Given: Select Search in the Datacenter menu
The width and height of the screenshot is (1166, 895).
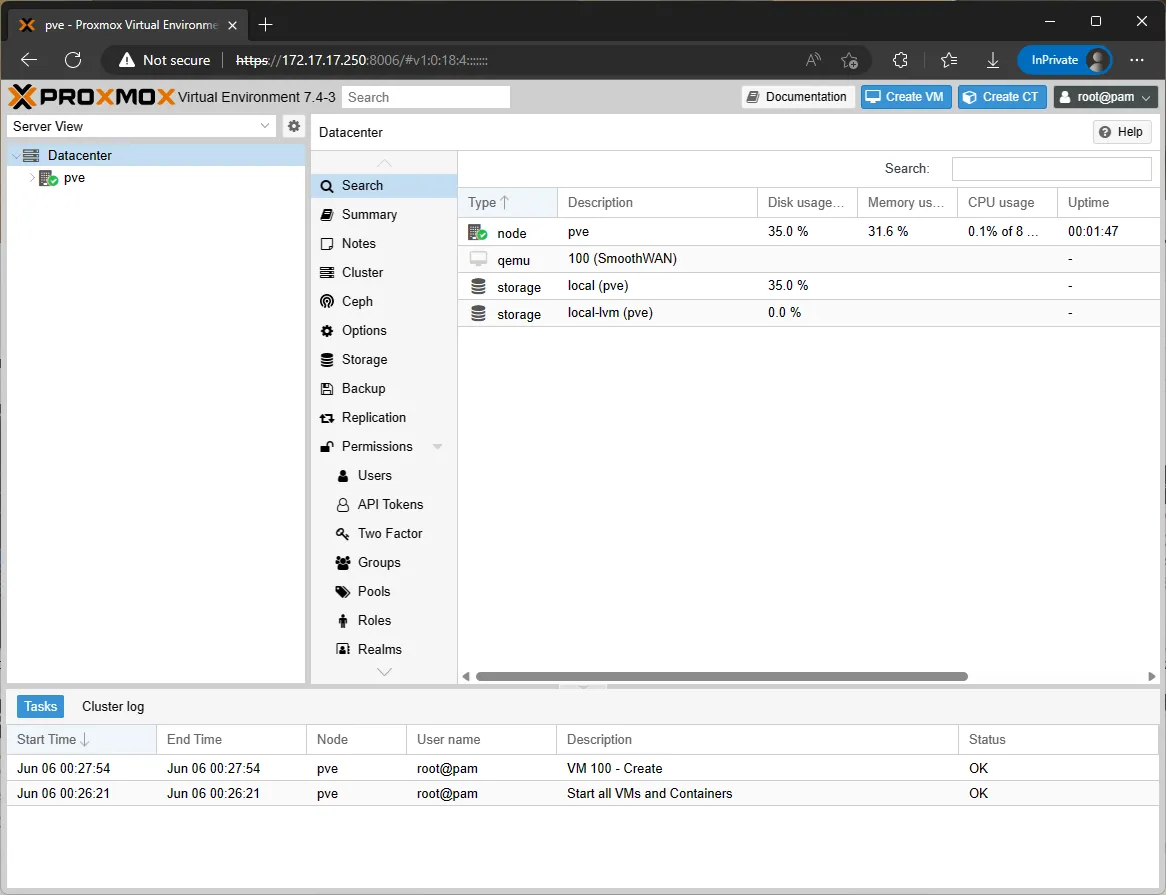Looking at the screenshot, I should coord(384,186).
